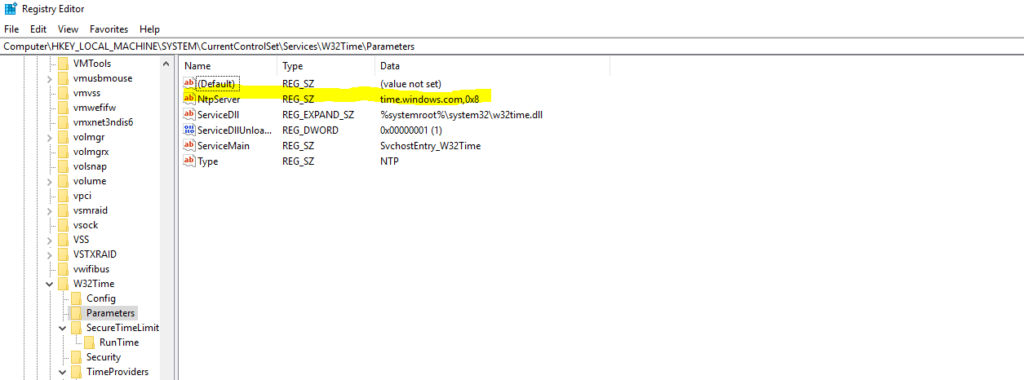Image resolution: width=1024 pixels, height=380 pixels.
Task: Expand the VSTXRAID key
Action: click(x=50, y=254)
